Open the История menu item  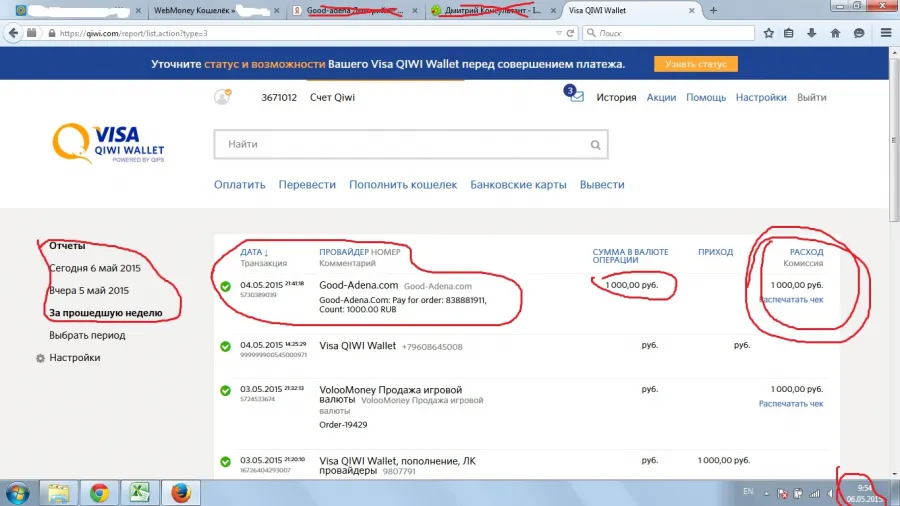point(616,98)
